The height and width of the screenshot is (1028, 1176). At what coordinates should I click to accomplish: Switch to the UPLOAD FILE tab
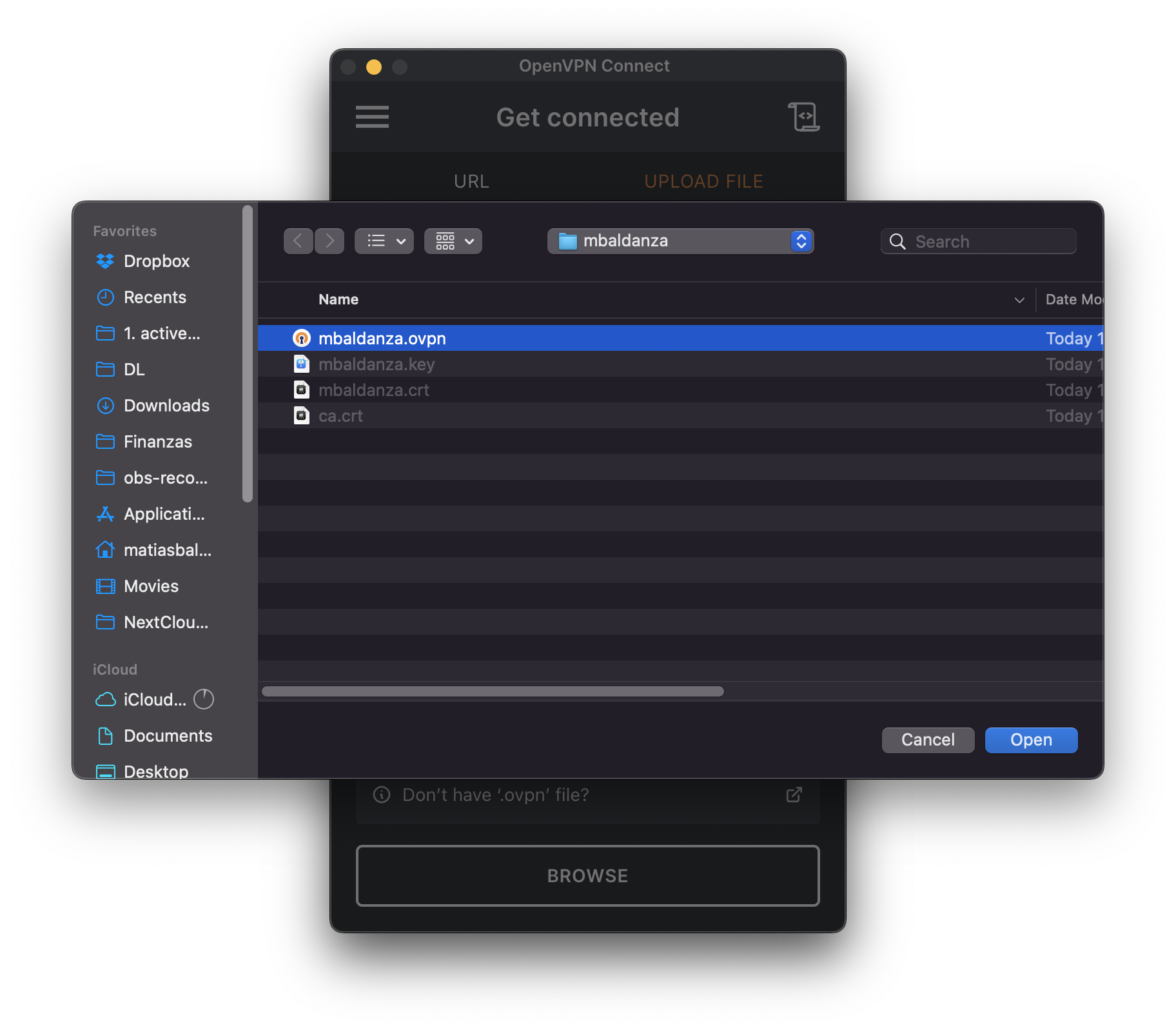[x=703, y=181]
